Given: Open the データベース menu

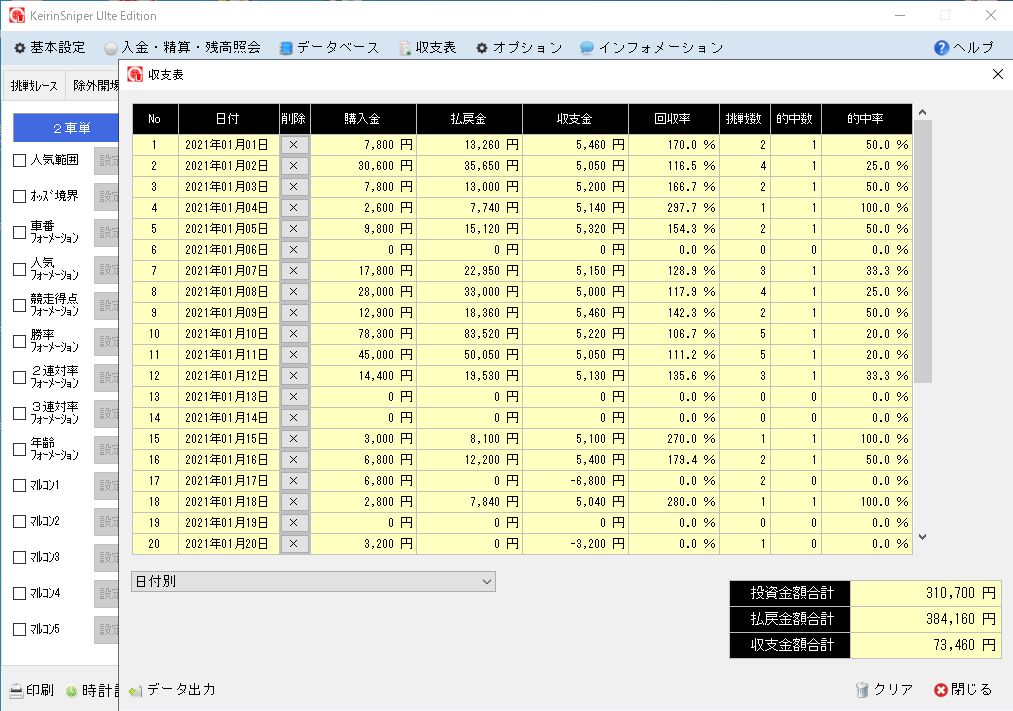Looking at the screenshot, I should (329, 48).
